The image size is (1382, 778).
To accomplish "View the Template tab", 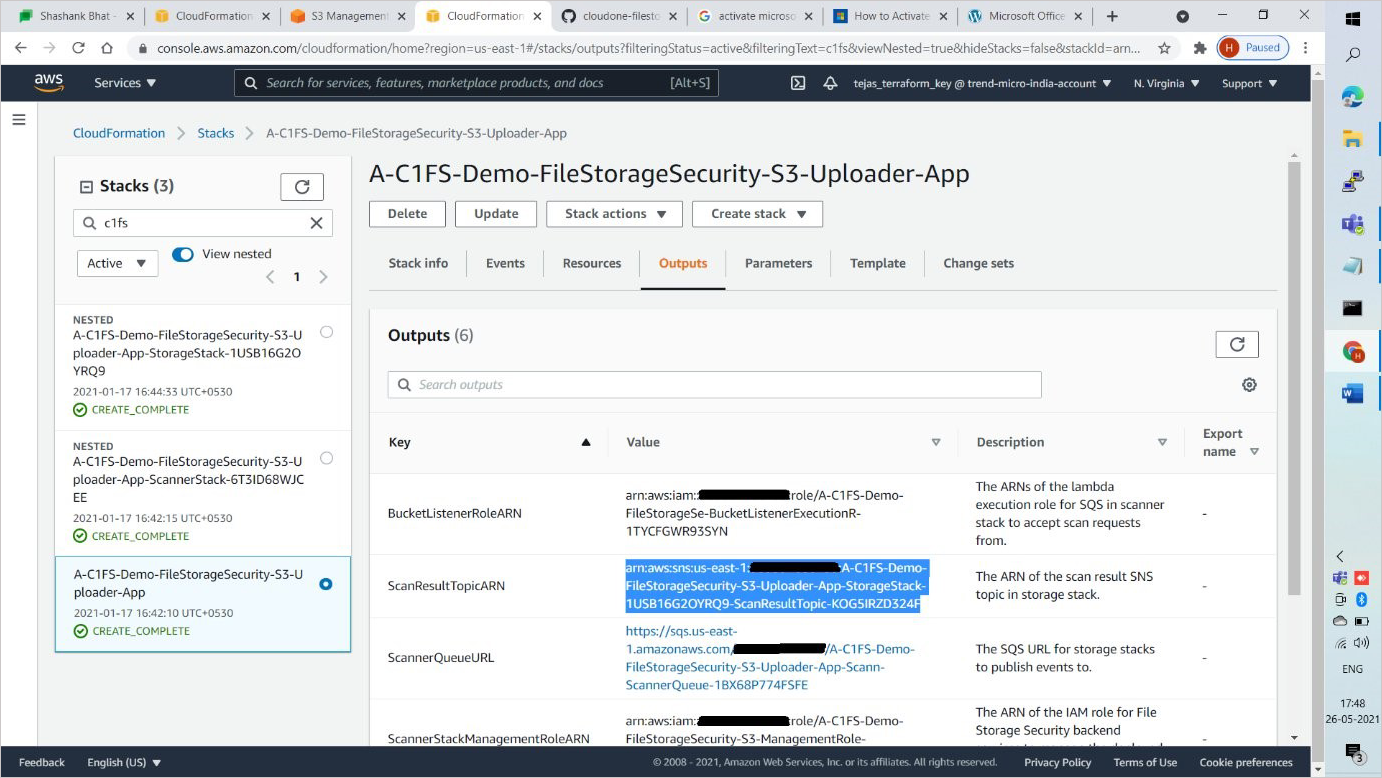I will (x=878, y=263).
